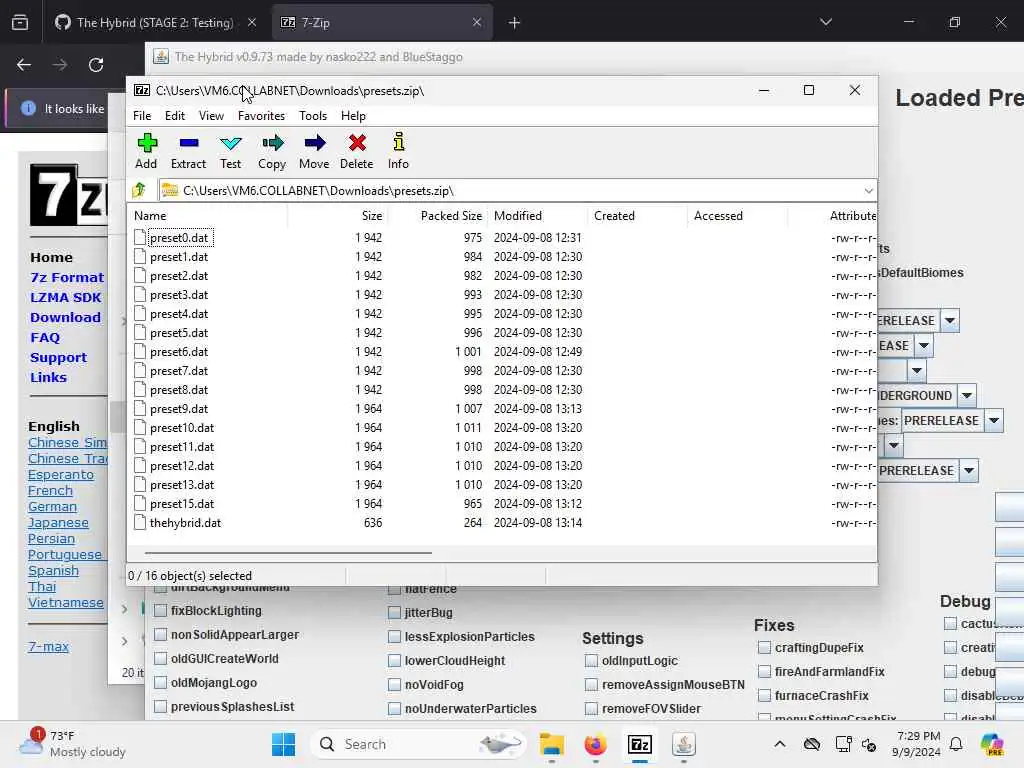Go up one folder level icon

(x=139, y=190)
